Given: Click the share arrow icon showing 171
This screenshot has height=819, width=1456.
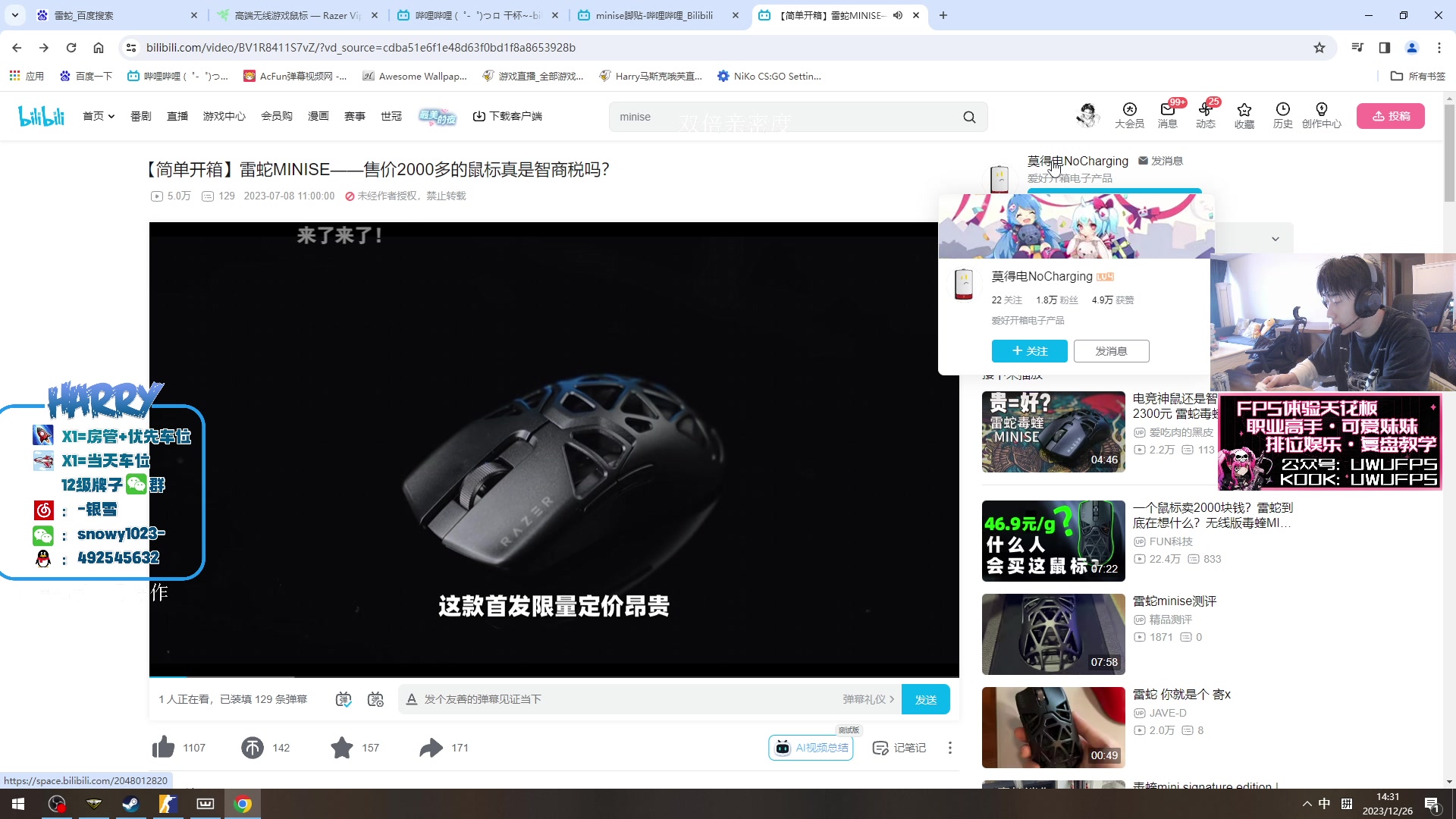Looking at the screenshot, I should 431,748.
